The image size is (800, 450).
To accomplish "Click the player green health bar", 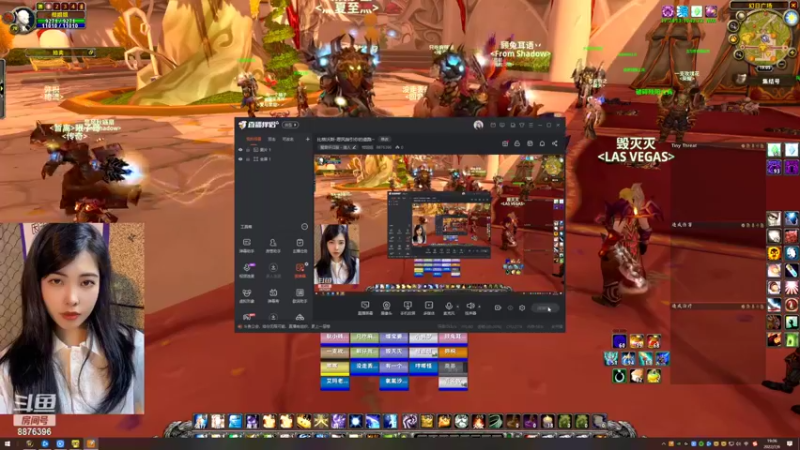I will click(x=61, y=20).
